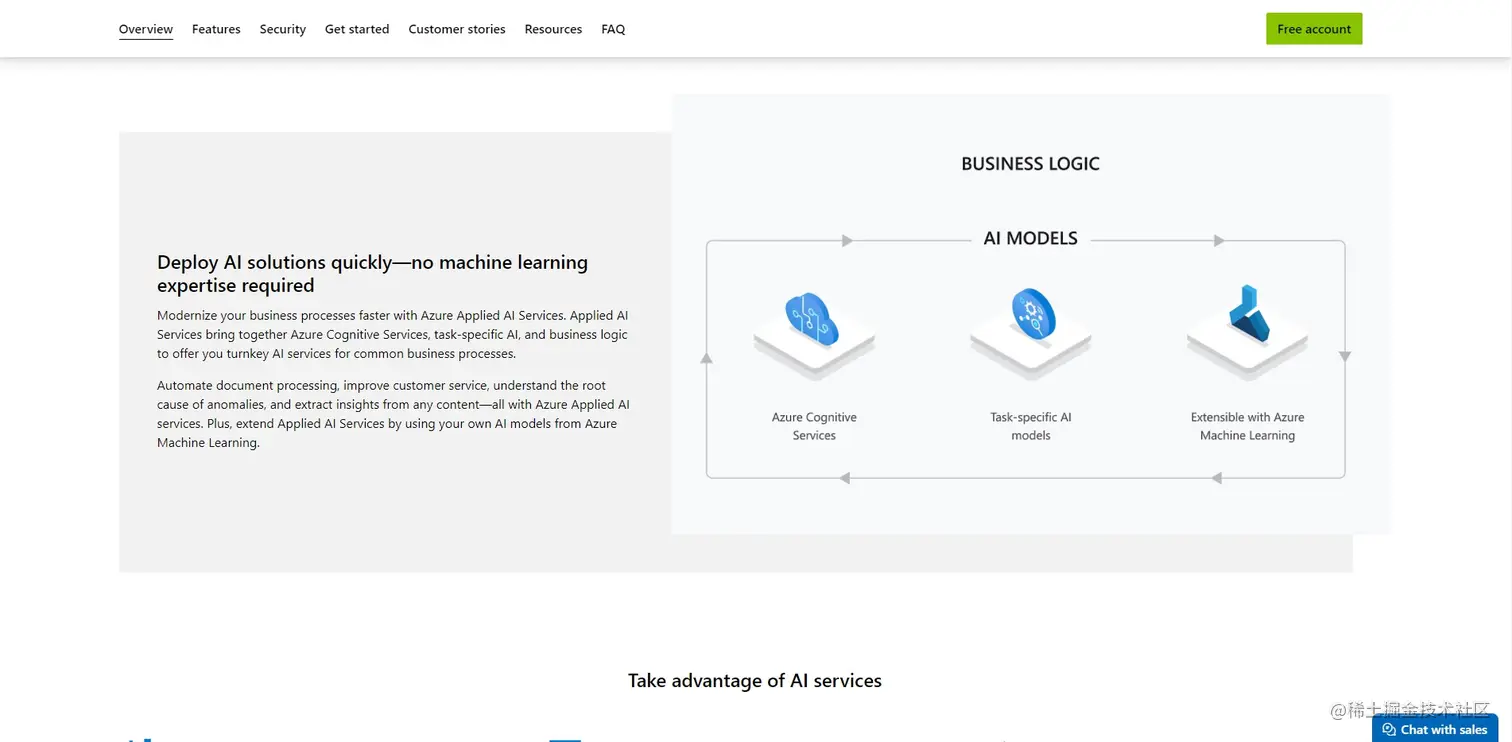Viewport: 1512px width, 742px height.
Task: Click paragraph starting 'Automate document processing'
Action: click(x=393, y=414)
